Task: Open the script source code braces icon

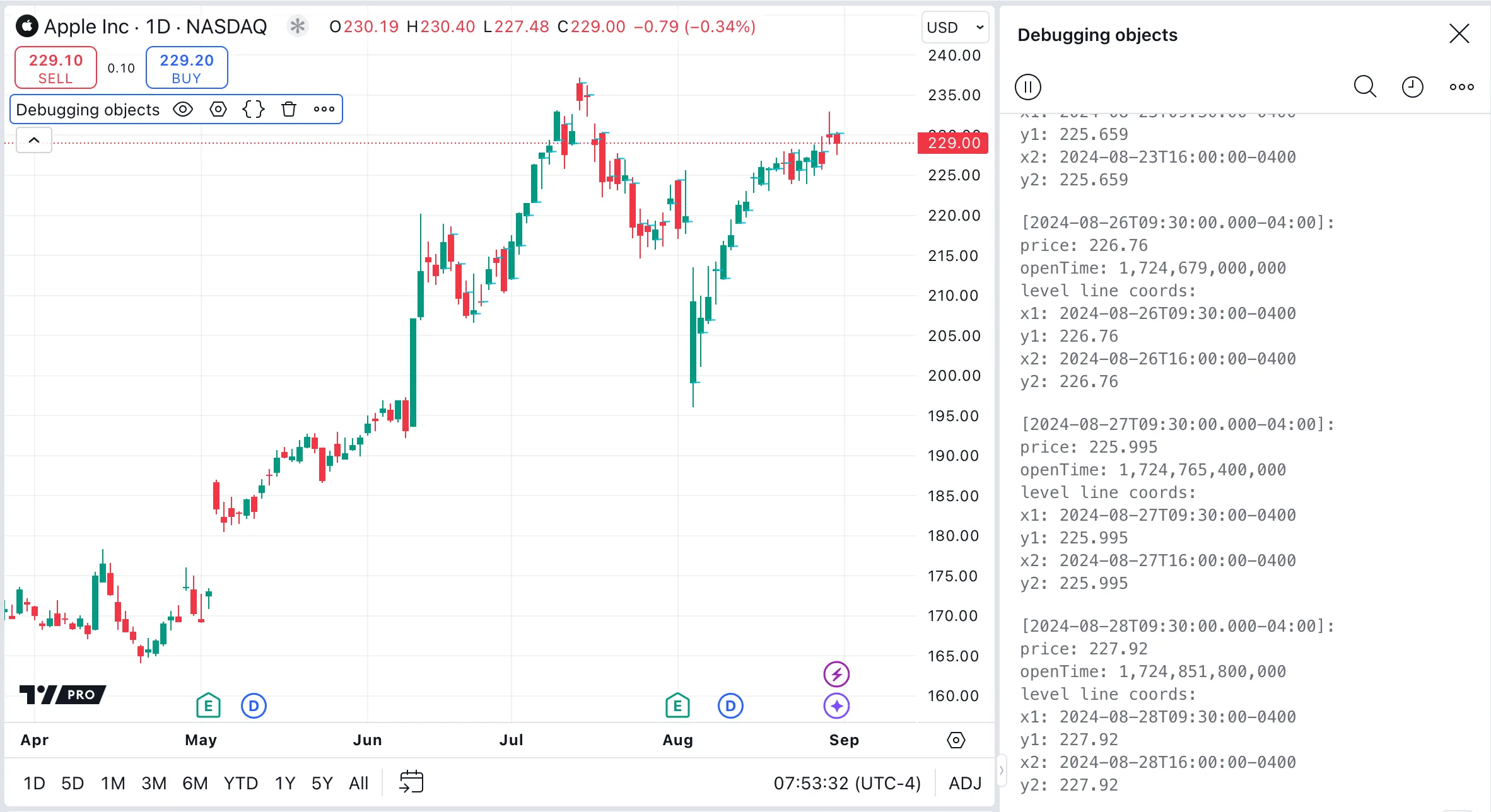Action: (253, 110)
